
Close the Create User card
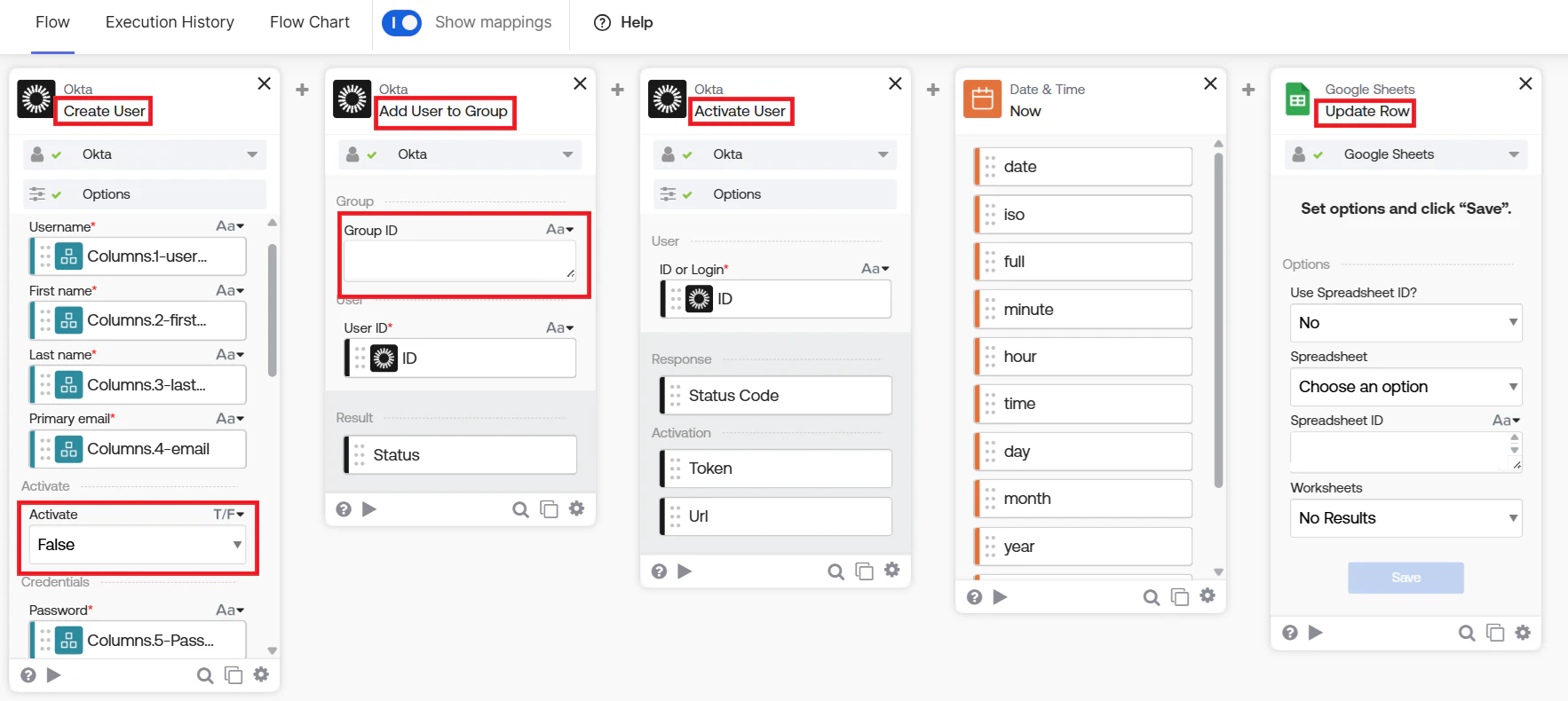(264, 83)
